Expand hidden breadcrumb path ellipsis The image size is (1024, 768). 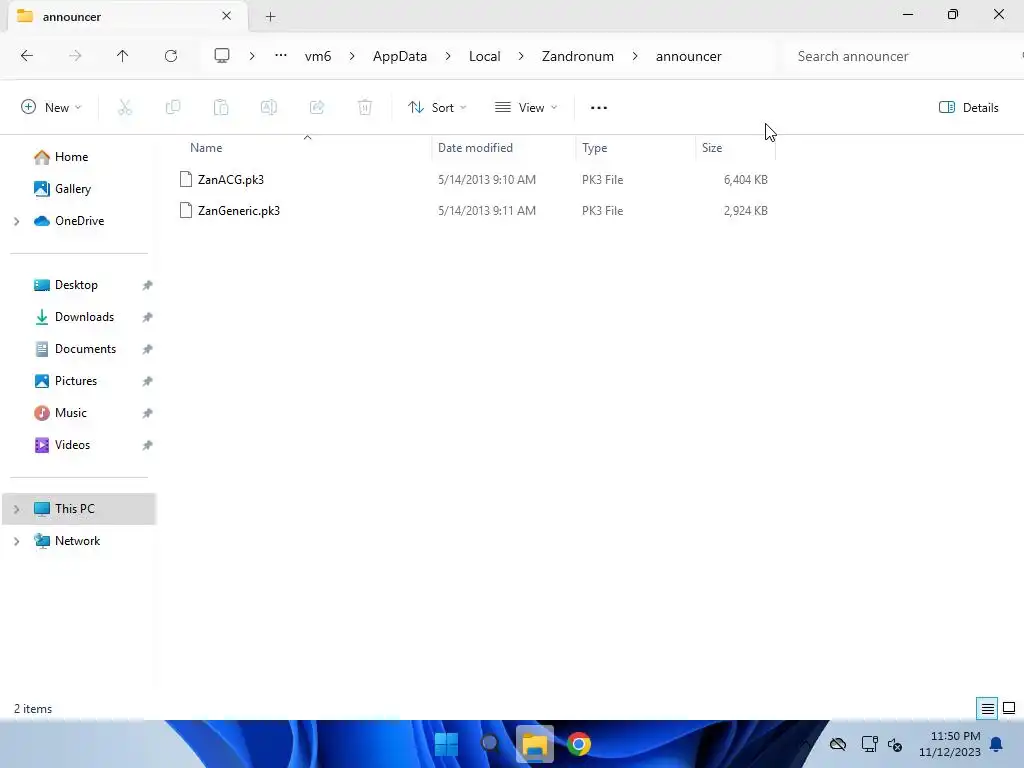pyautogui.click(x=281, y=56)
